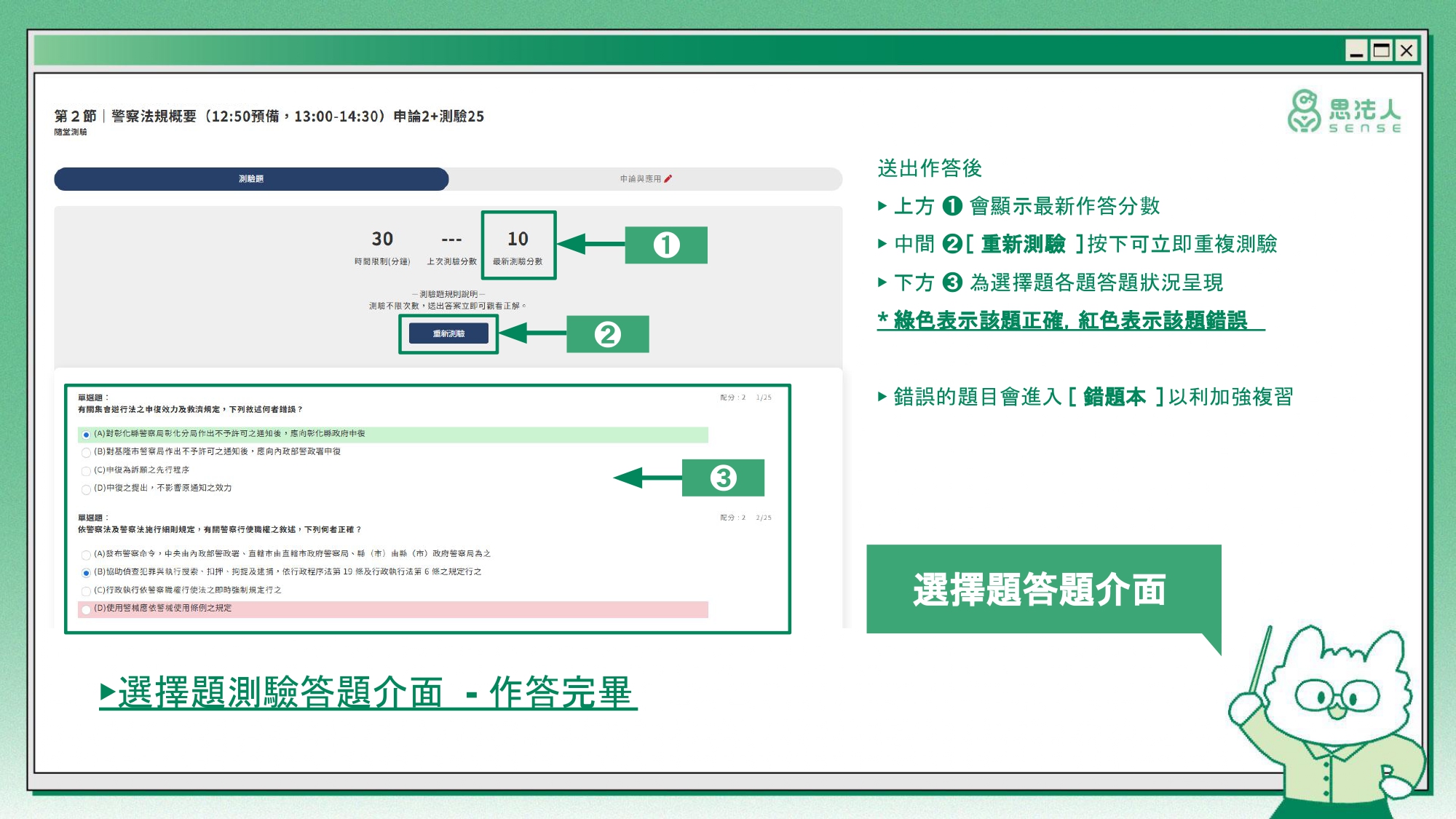The height and width of the screenshot is (819, 1456).
Task: Maximize the slide window frame
Action: pos(1381,50)
